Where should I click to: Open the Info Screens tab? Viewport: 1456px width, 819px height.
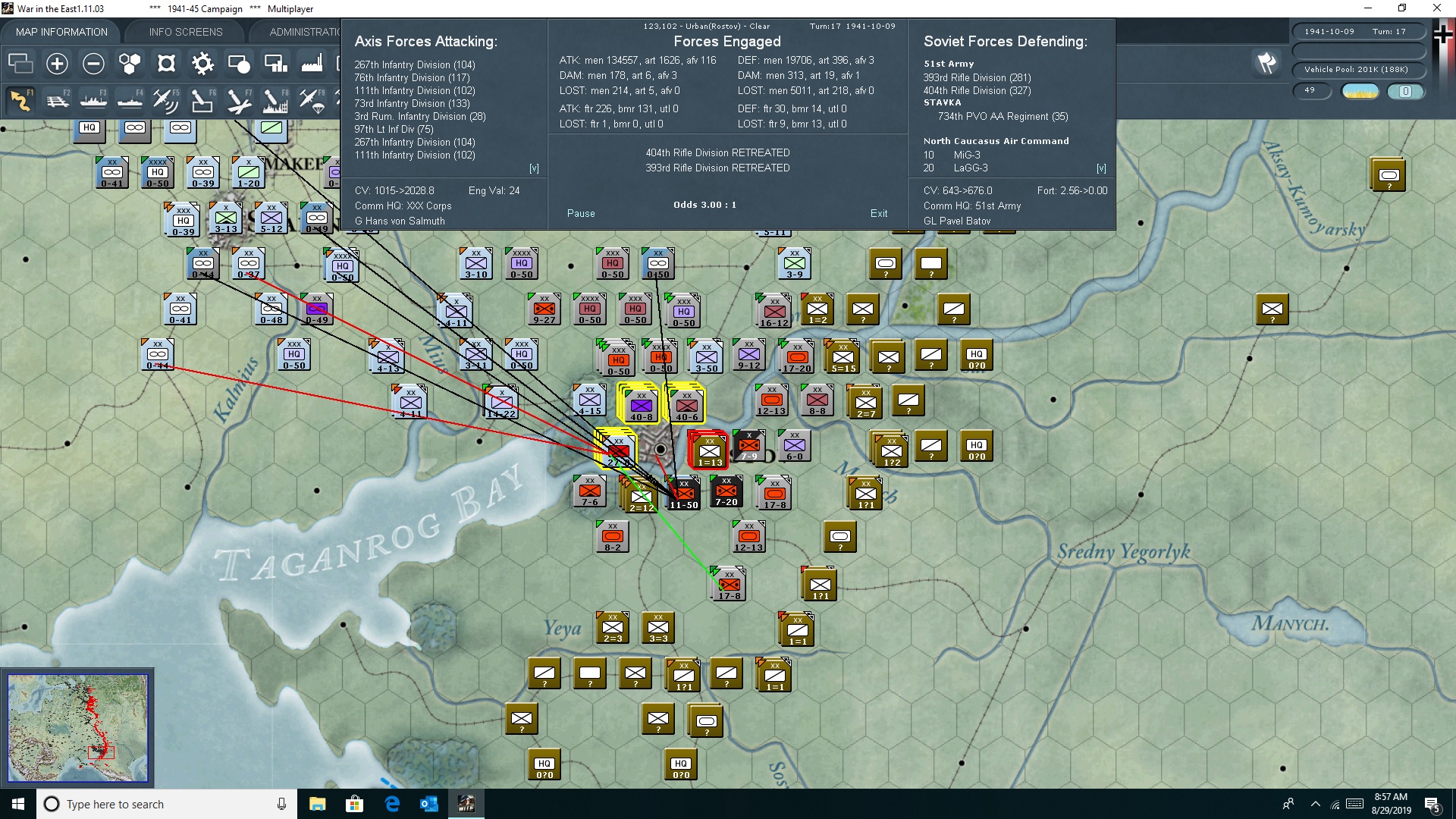click(186, 32)
